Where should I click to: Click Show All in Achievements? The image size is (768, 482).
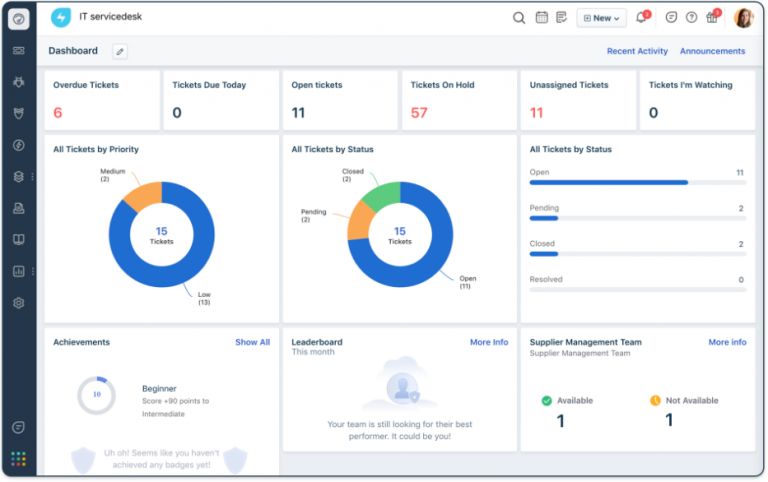tap(252, 342)
